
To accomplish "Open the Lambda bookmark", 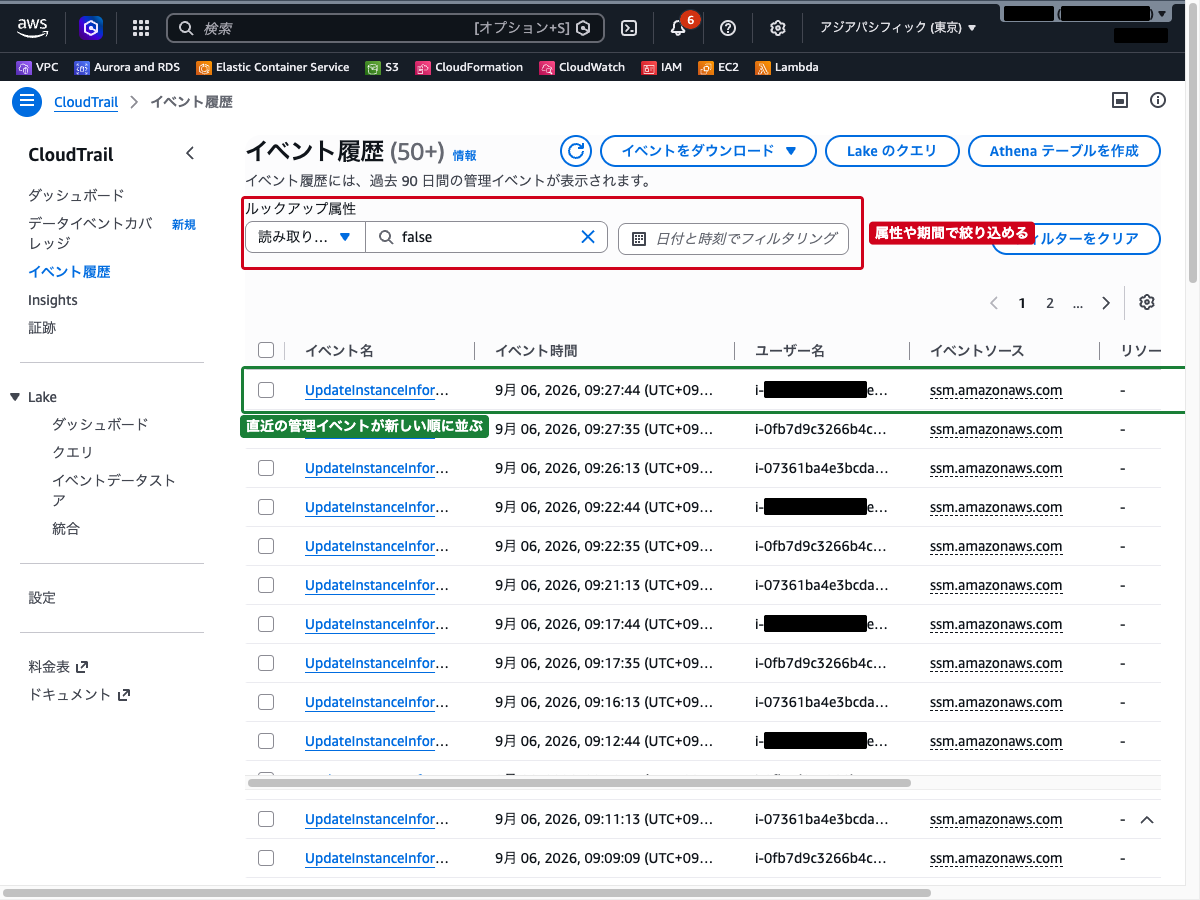I will click(787, 67).
